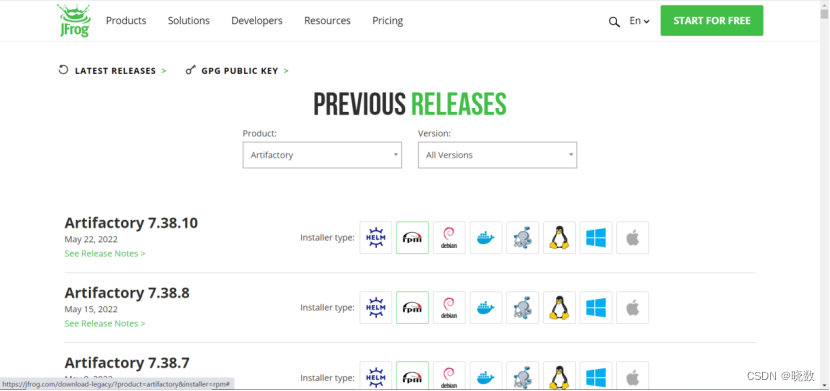Click the Latest Releases refresh icon
This screenshot has width=830, height=391.
[x=64, y=70]
